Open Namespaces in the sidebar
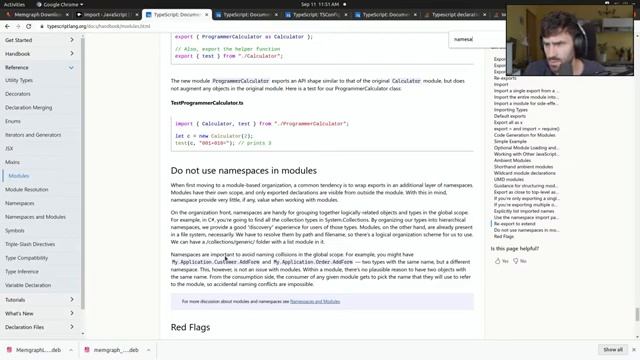 pyautogui.click(x=20, y=203)
